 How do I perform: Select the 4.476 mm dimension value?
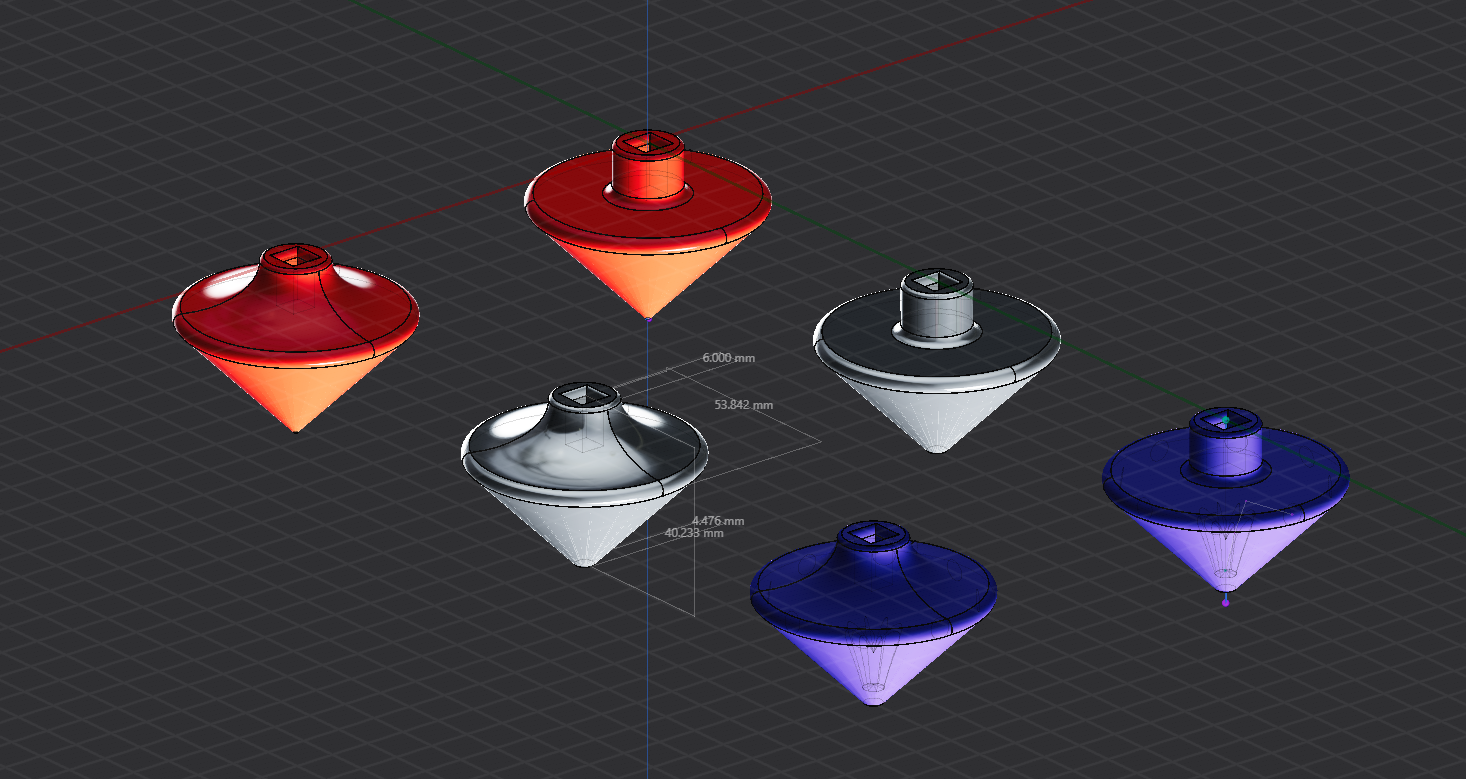[718, 521]
